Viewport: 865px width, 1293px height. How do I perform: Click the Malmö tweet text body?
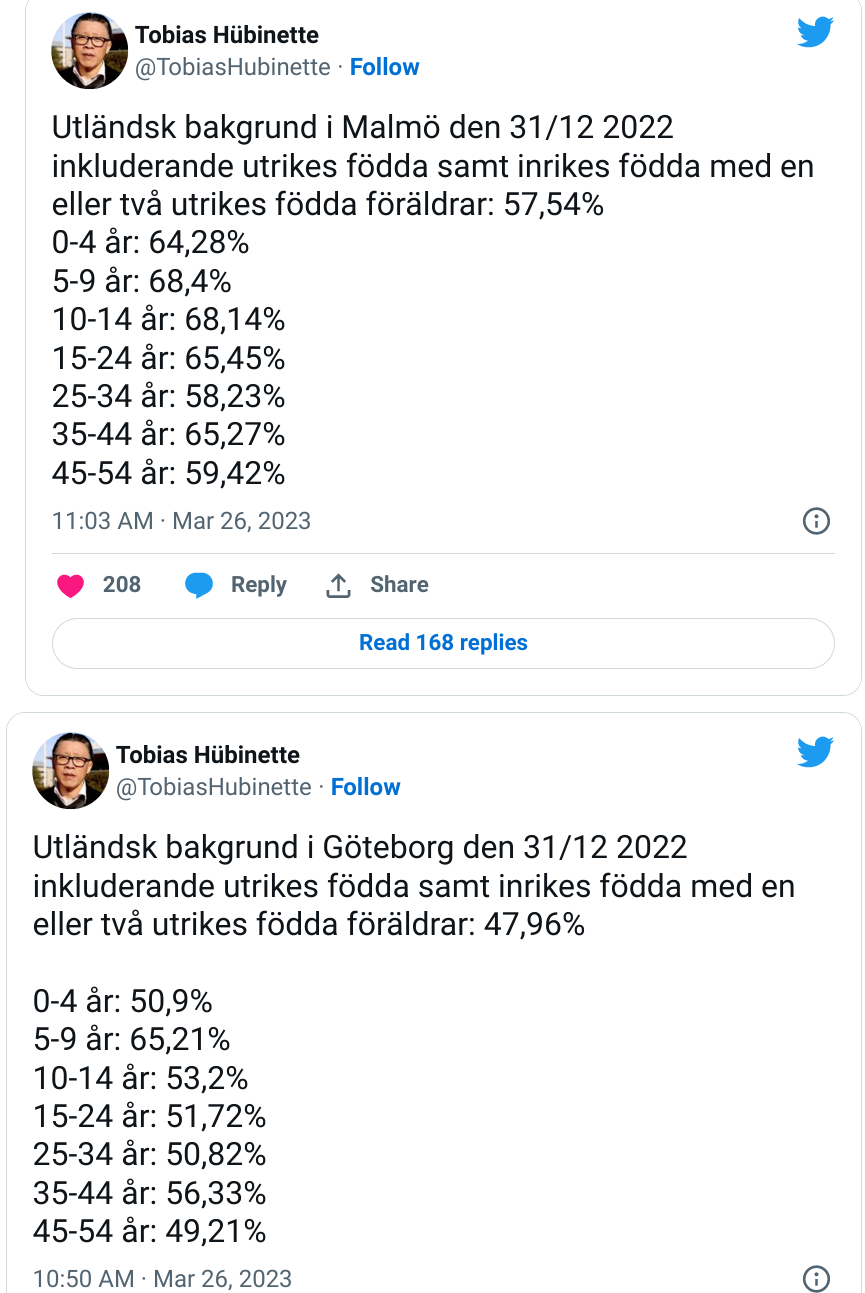400,300
